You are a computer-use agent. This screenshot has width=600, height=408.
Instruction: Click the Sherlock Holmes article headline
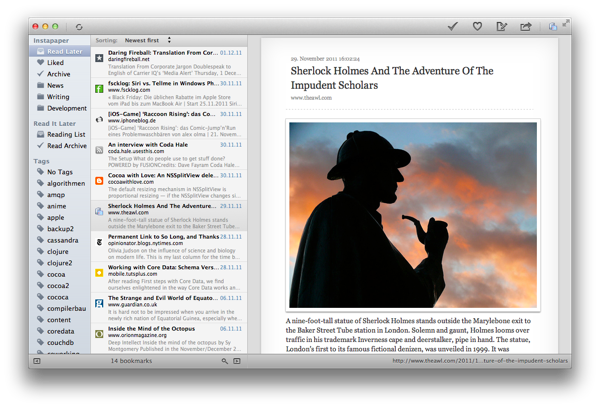pyautogui.click(x=392, y=78)
